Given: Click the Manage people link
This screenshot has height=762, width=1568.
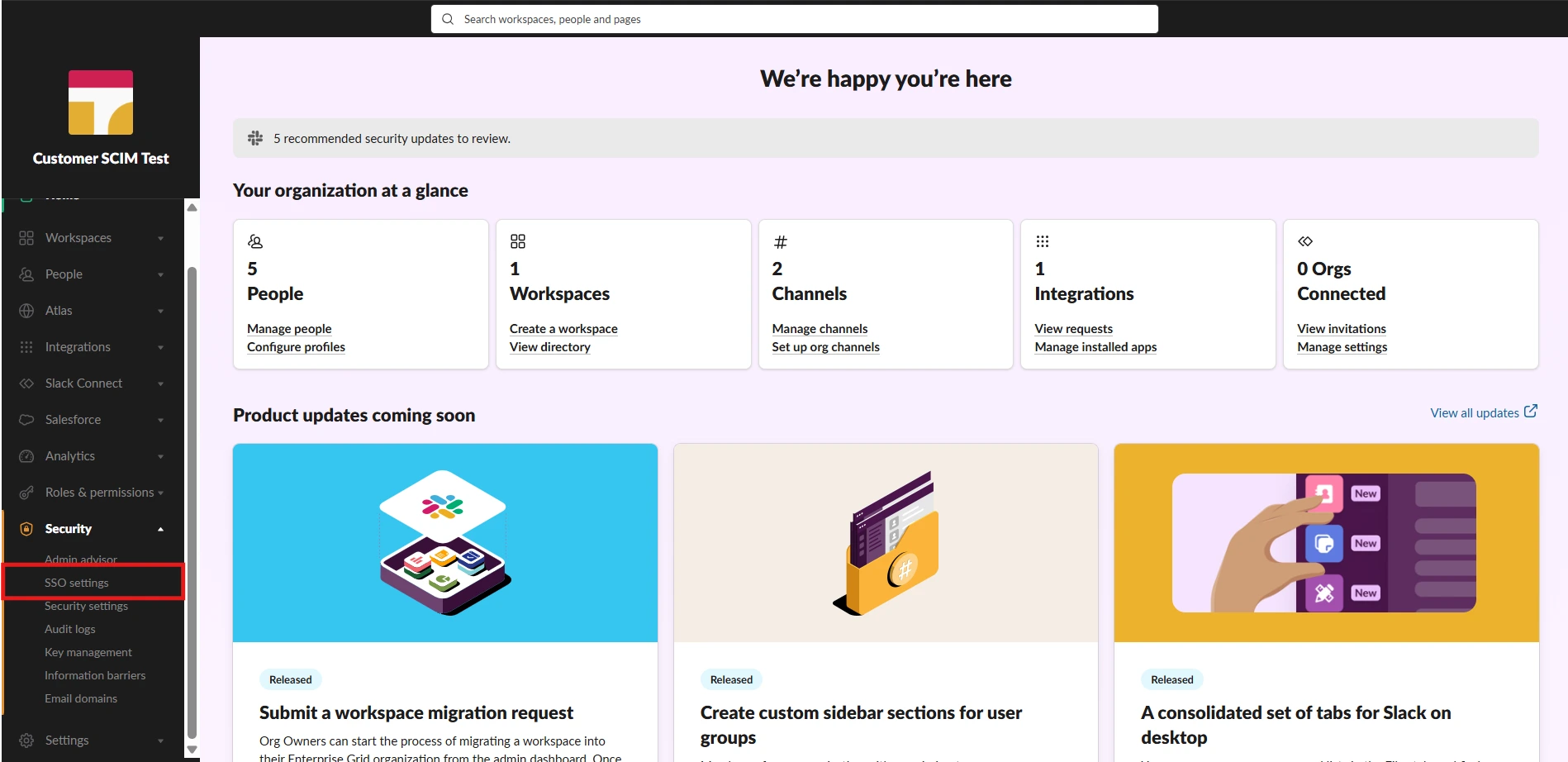Looking at the screenshot, I should (289, 328).
